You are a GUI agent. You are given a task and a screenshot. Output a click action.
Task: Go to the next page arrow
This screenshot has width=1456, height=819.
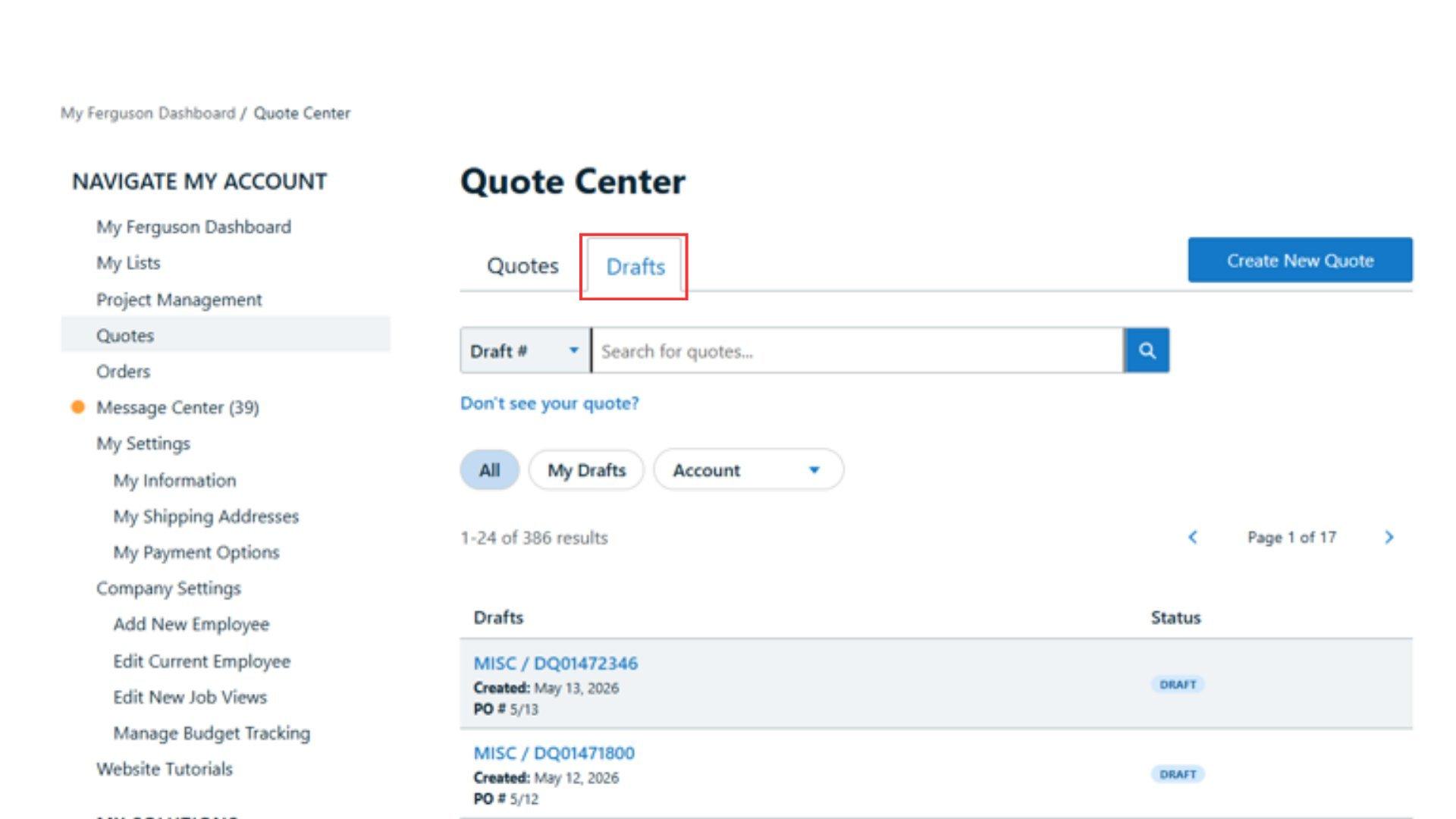[1389, 538]
